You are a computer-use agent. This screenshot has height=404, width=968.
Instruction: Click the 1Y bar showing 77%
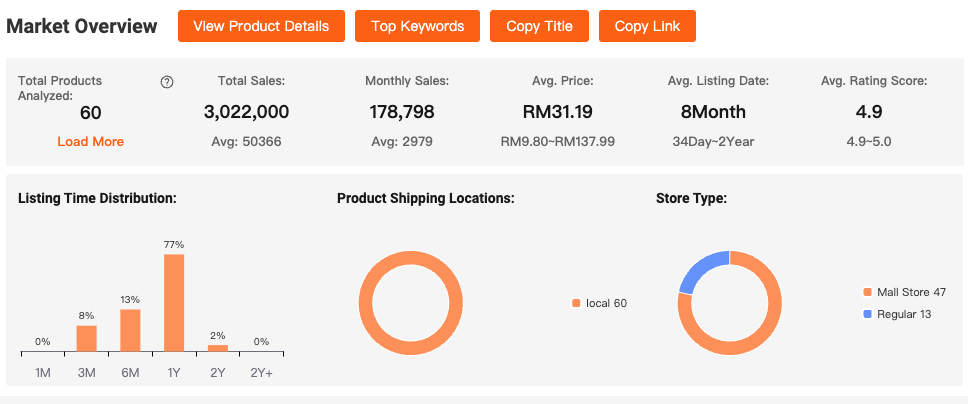pos(174,302)
